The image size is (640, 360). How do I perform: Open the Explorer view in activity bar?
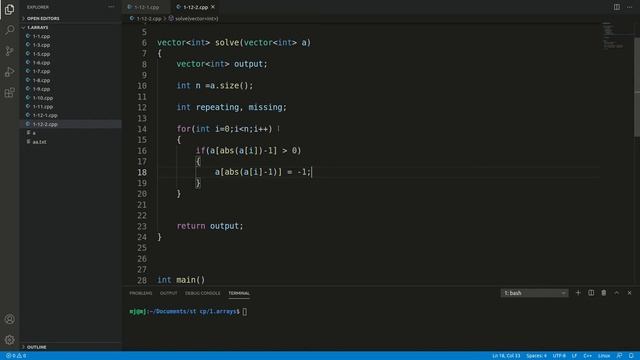tap(9, 9)
